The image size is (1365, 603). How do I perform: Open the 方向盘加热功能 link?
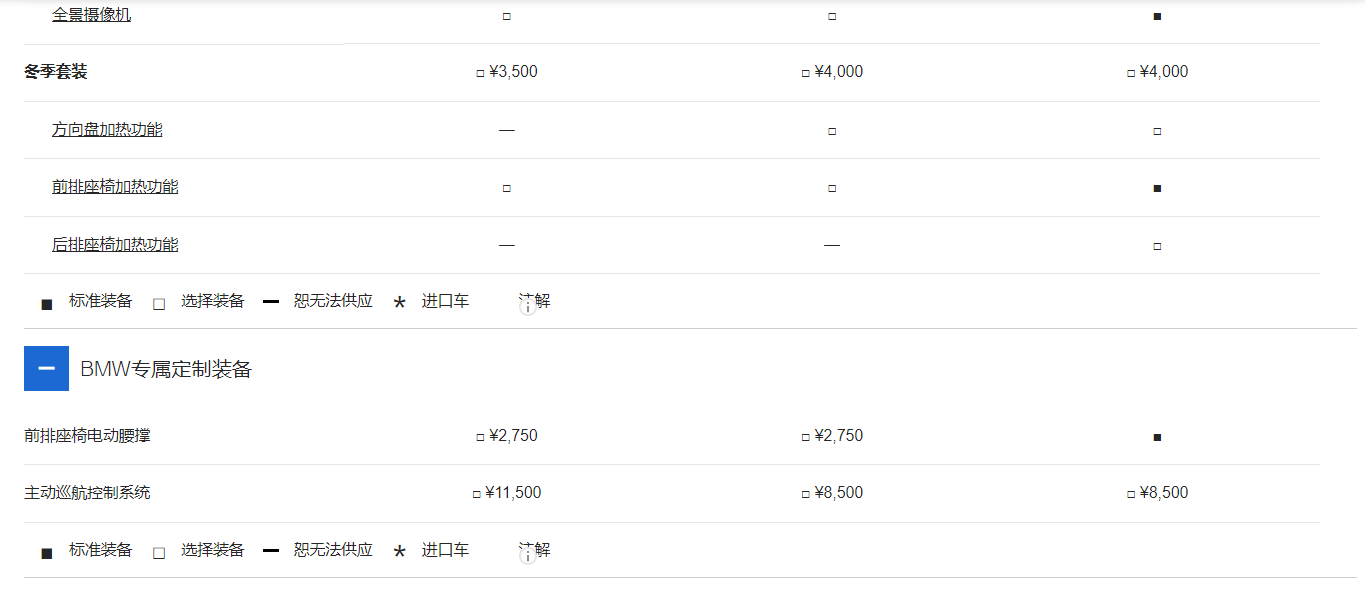[x=107, y=129]
